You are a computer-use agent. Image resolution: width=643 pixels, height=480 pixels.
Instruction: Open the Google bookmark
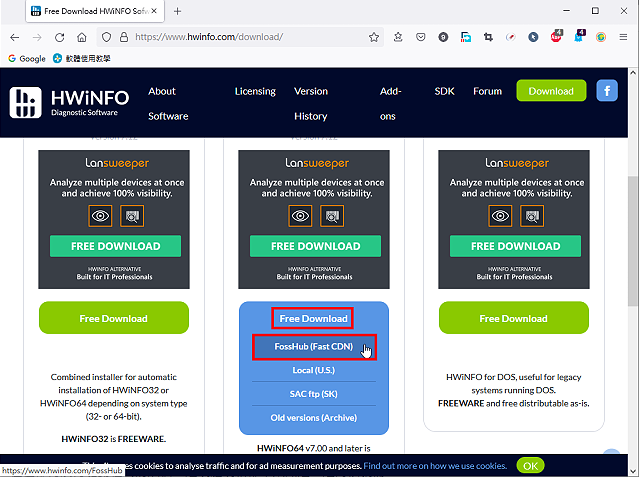[x=27, y=59]
